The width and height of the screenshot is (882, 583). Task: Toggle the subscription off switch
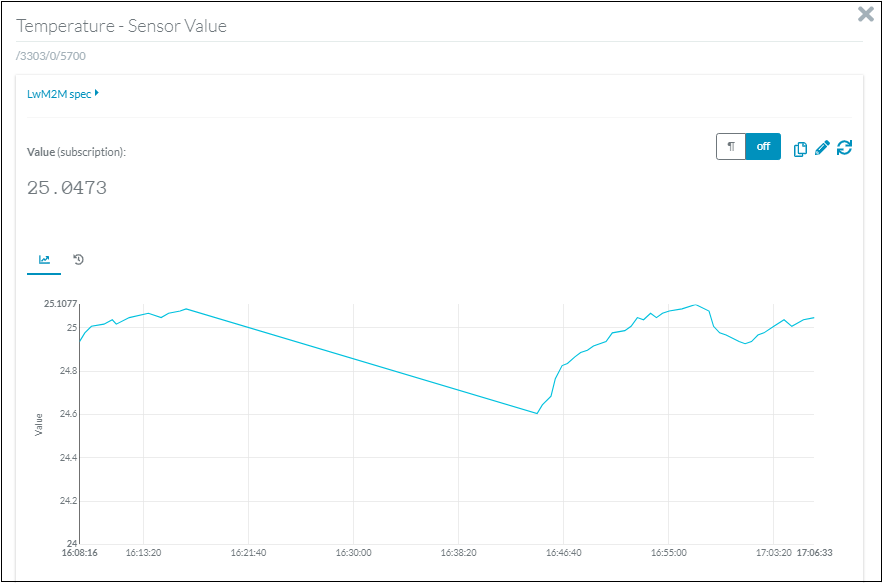tap(763, 147)
